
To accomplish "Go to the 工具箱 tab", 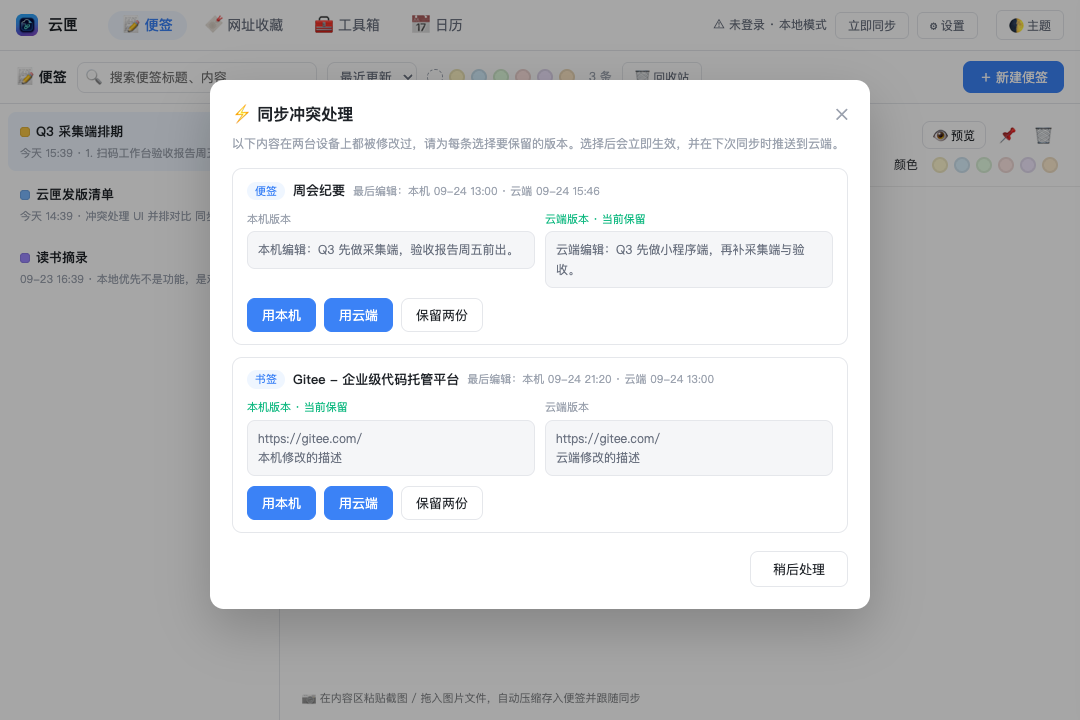I will pos(347,25).
